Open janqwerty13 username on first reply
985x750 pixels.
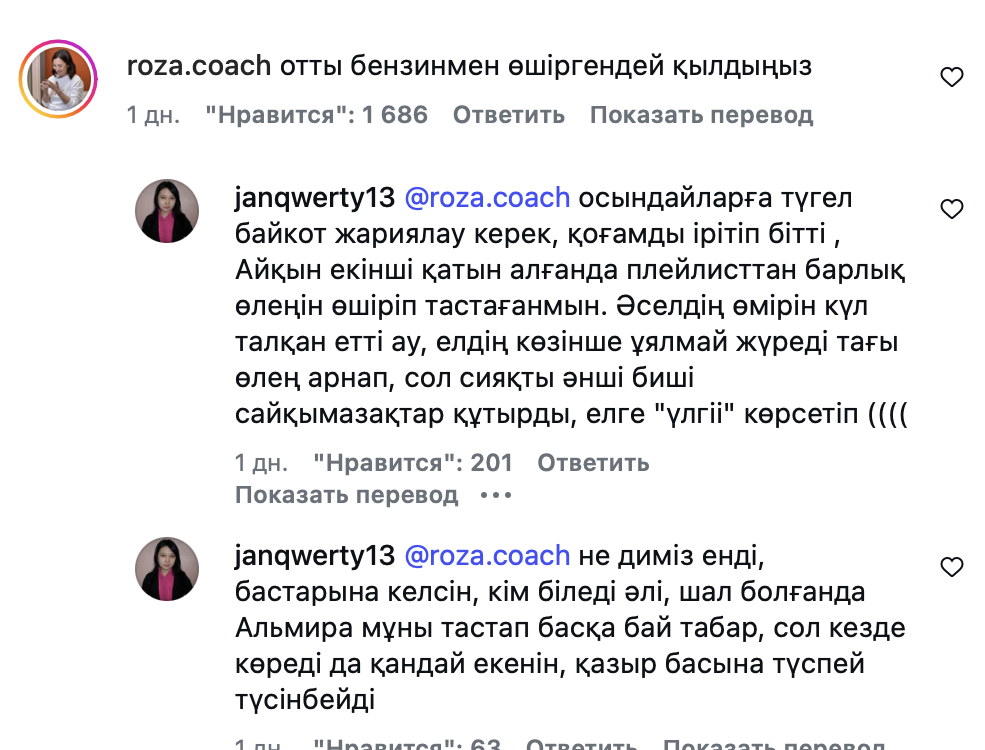tap(315, 198)
